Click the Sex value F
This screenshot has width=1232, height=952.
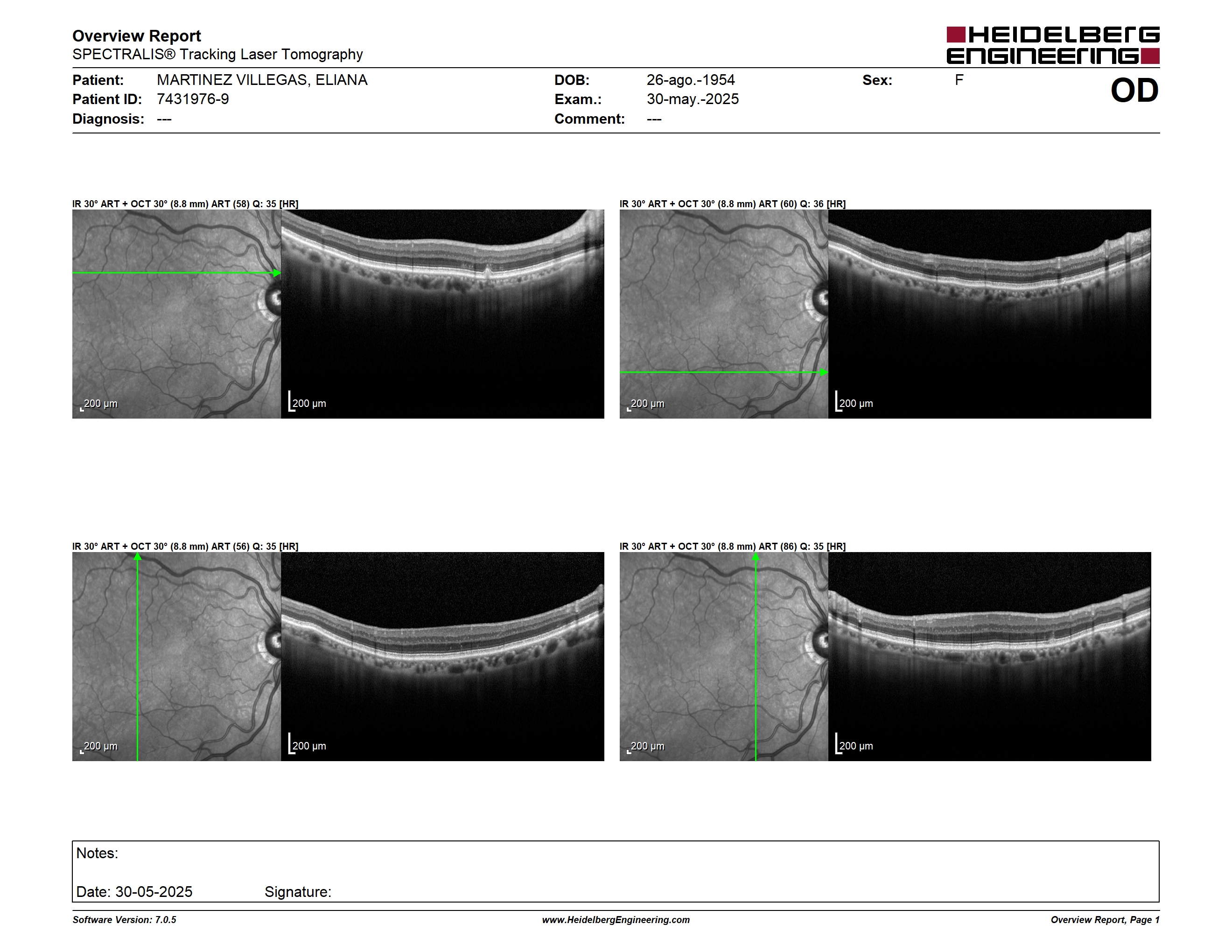[959, 80]
